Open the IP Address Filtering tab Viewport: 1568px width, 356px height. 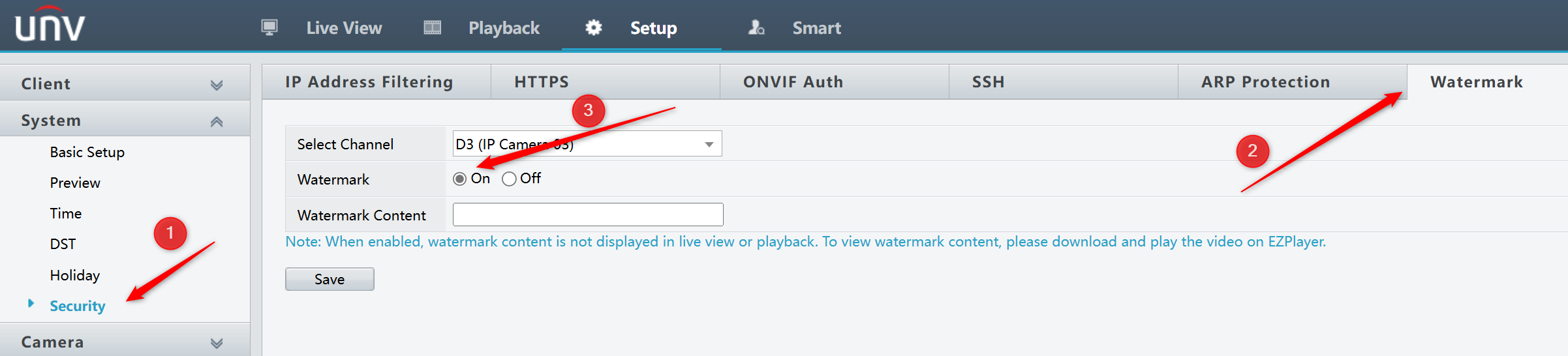click(377, 82)
